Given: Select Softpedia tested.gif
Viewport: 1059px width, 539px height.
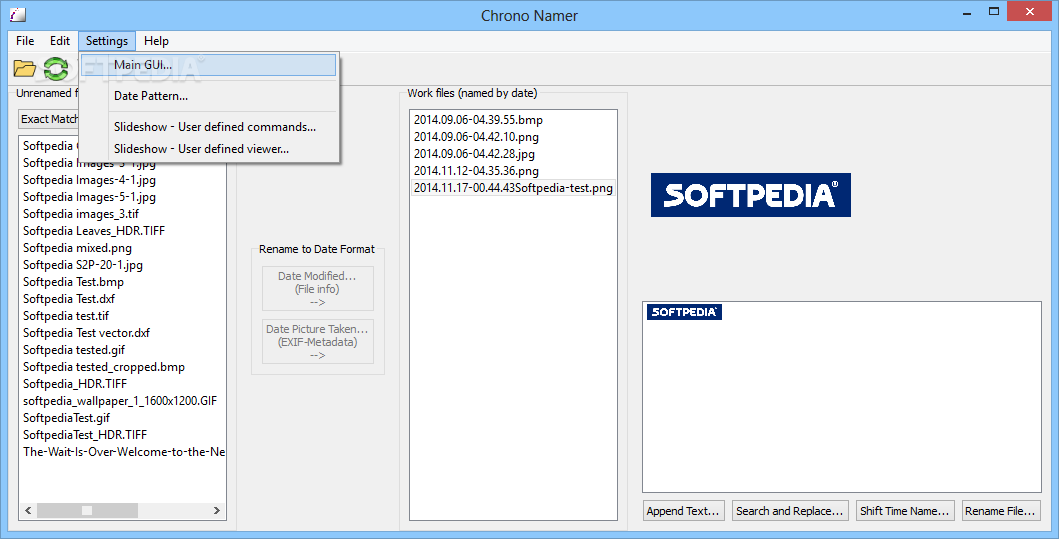Looking at the screenshot, I should 74,349.
